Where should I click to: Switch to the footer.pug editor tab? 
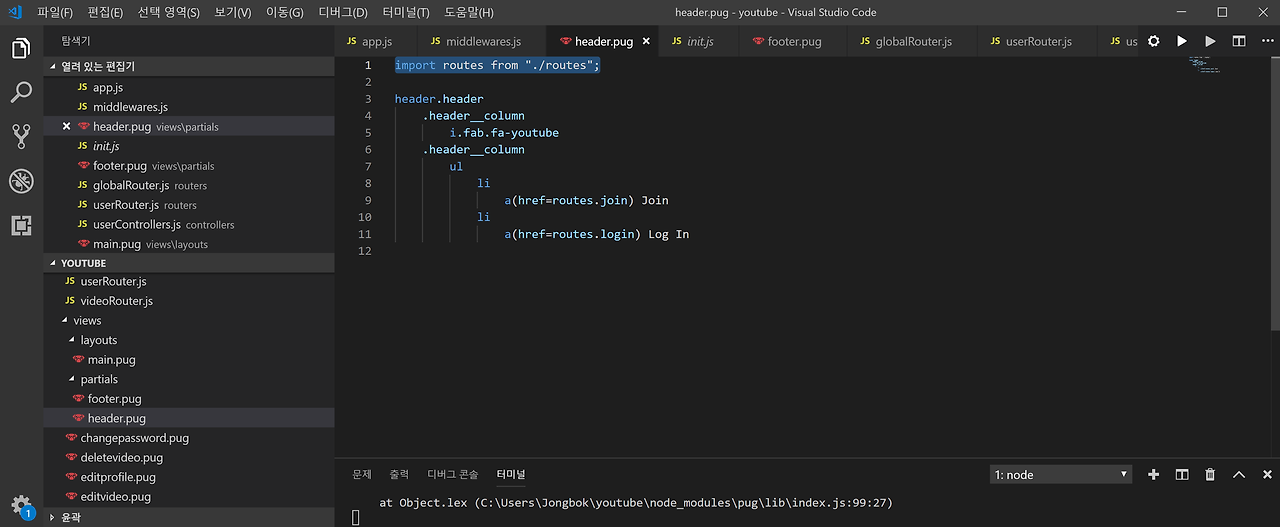click(794, 42)
